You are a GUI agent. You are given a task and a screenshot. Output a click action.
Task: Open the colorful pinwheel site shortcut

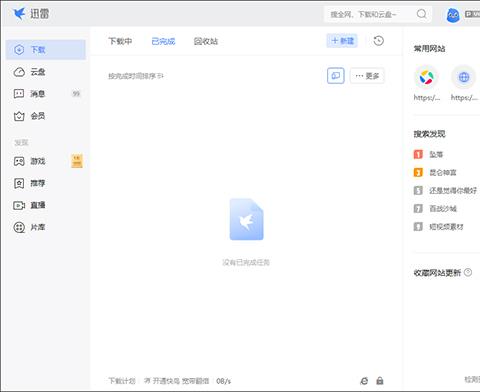coord(426,77)
